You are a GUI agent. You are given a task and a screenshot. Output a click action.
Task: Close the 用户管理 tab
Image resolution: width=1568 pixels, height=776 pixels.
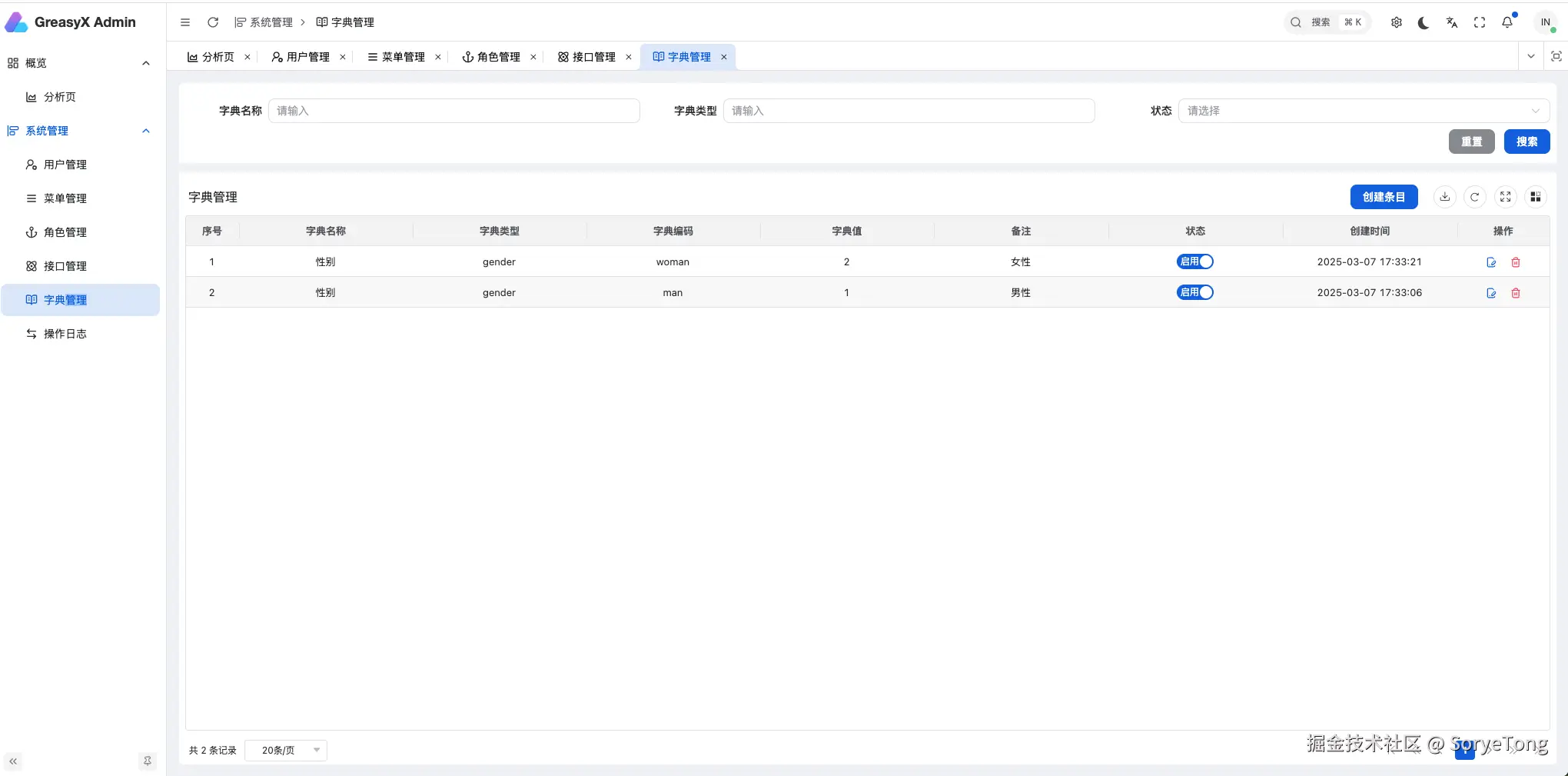pyautogui.click(x=343, y=57)
